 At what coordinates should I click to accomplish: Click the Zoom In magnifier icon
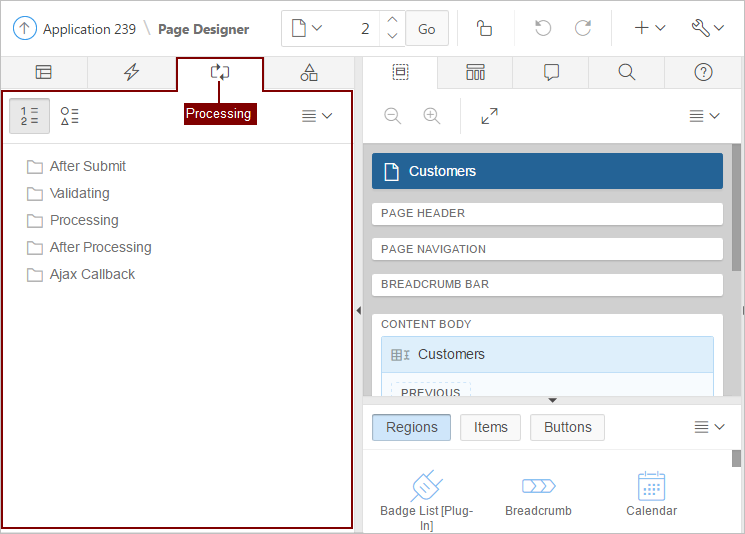pyautogui.click(x=431, y=116)
